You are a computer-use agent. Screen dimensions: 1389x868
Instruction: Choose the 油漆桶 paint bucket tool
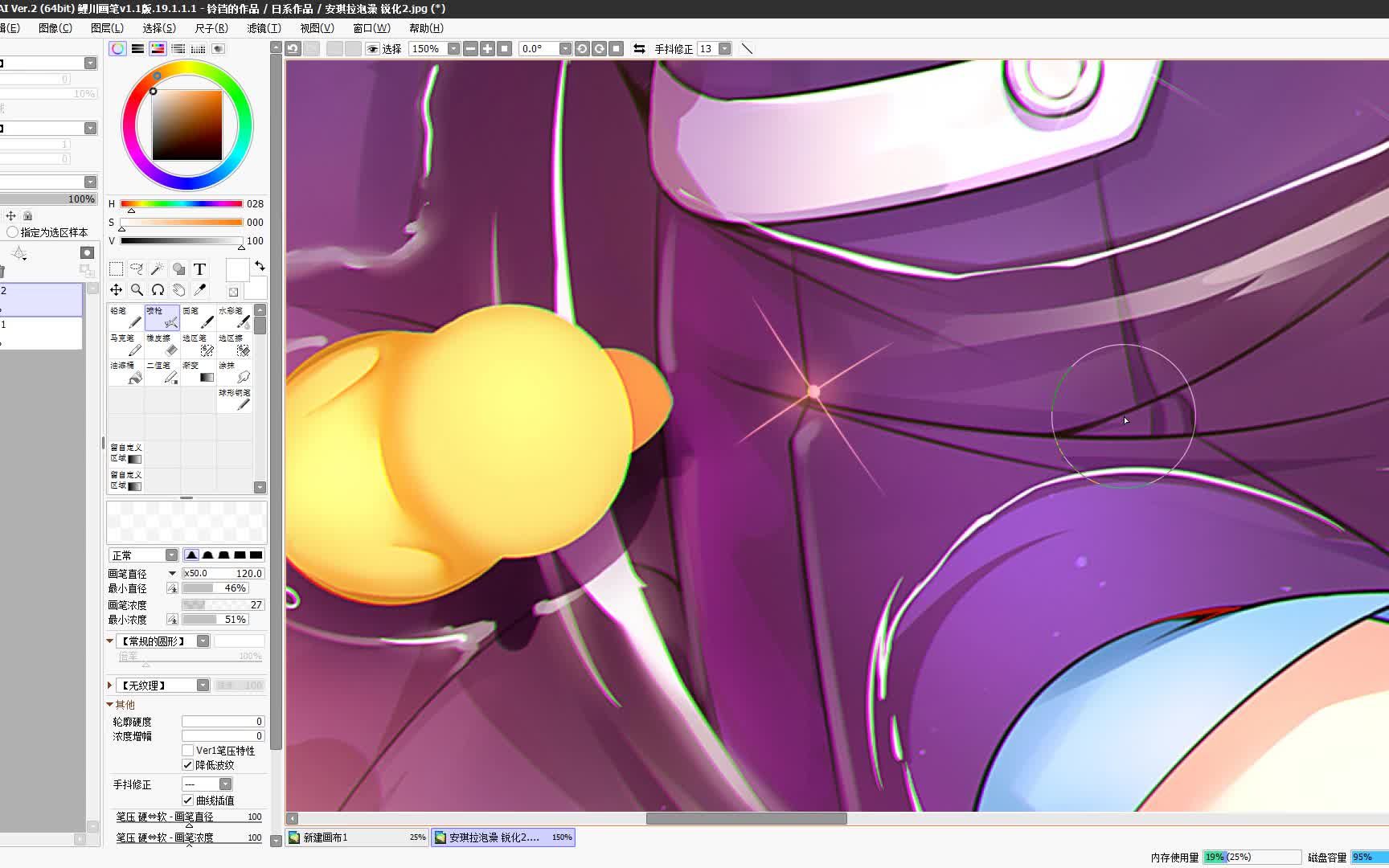click(126, 373)
